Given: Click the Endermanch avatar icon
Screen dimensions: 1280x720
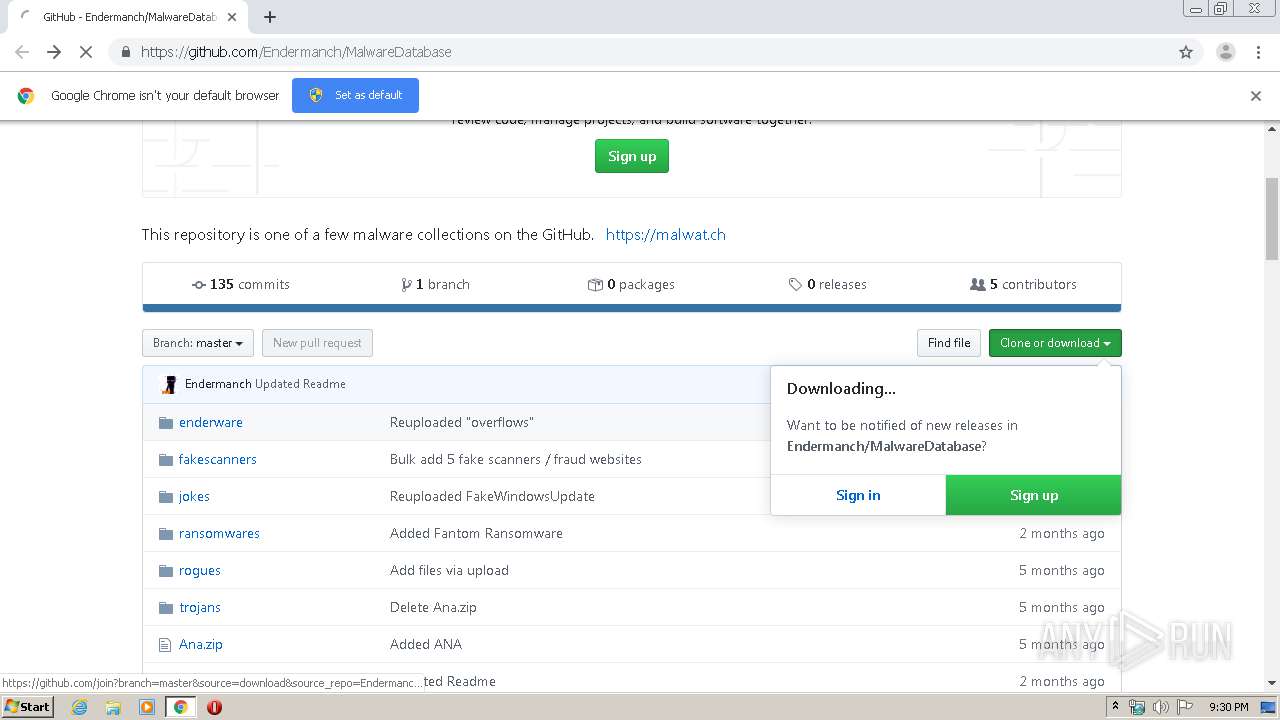Looking at the screenshot, I should pos(170,384).
